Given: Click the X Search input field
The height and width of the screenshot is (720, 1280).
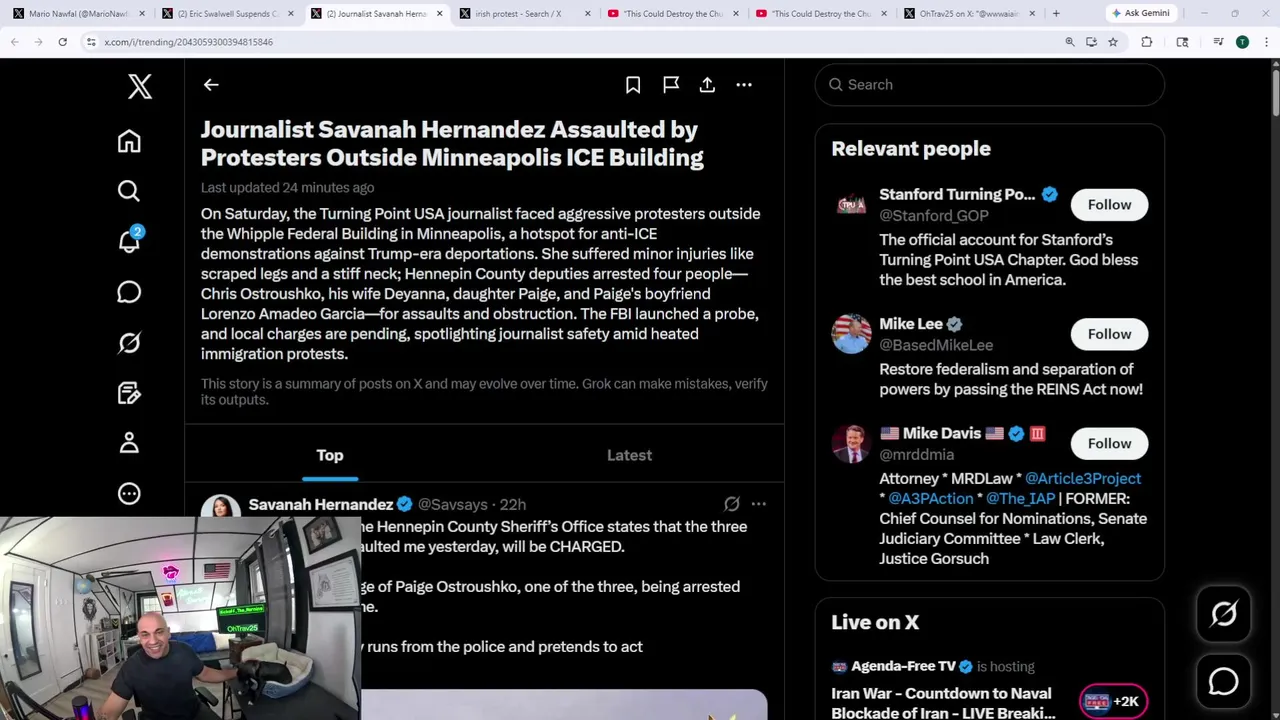Looking at the screenshot, I should [990, 85].
